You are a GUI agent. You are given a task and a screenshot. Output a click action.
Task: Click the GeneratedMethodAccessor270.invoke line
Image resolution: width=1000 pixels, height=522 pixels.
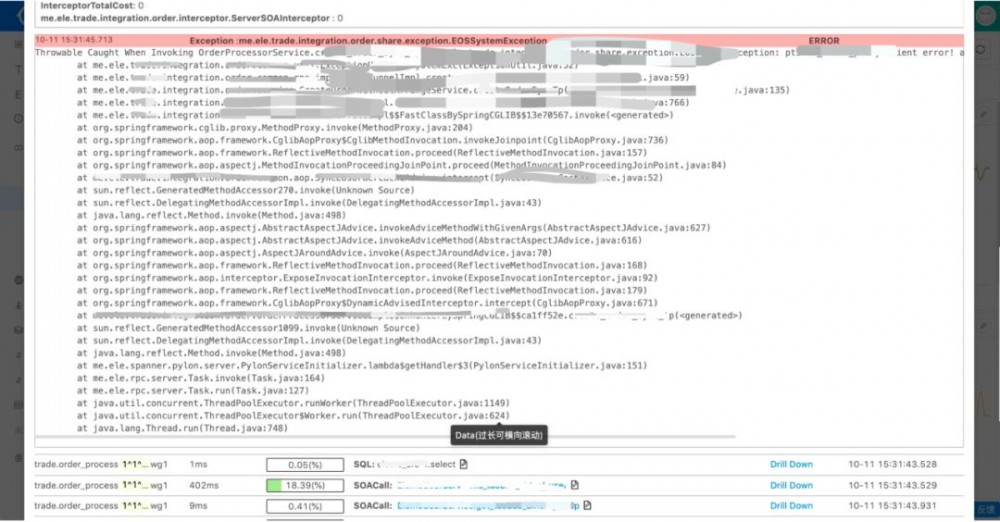point(246,190)
